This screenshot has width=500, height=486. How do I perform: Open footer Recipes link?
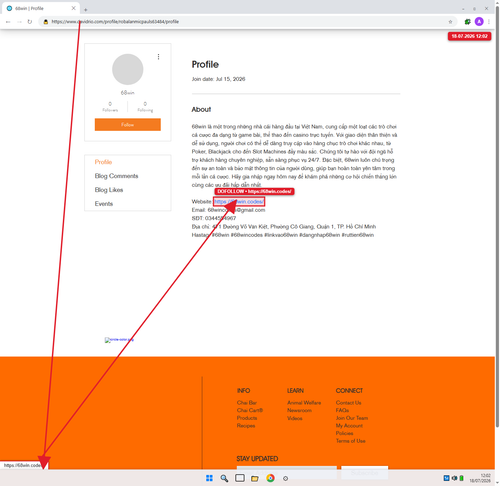(x=246, y=426)
